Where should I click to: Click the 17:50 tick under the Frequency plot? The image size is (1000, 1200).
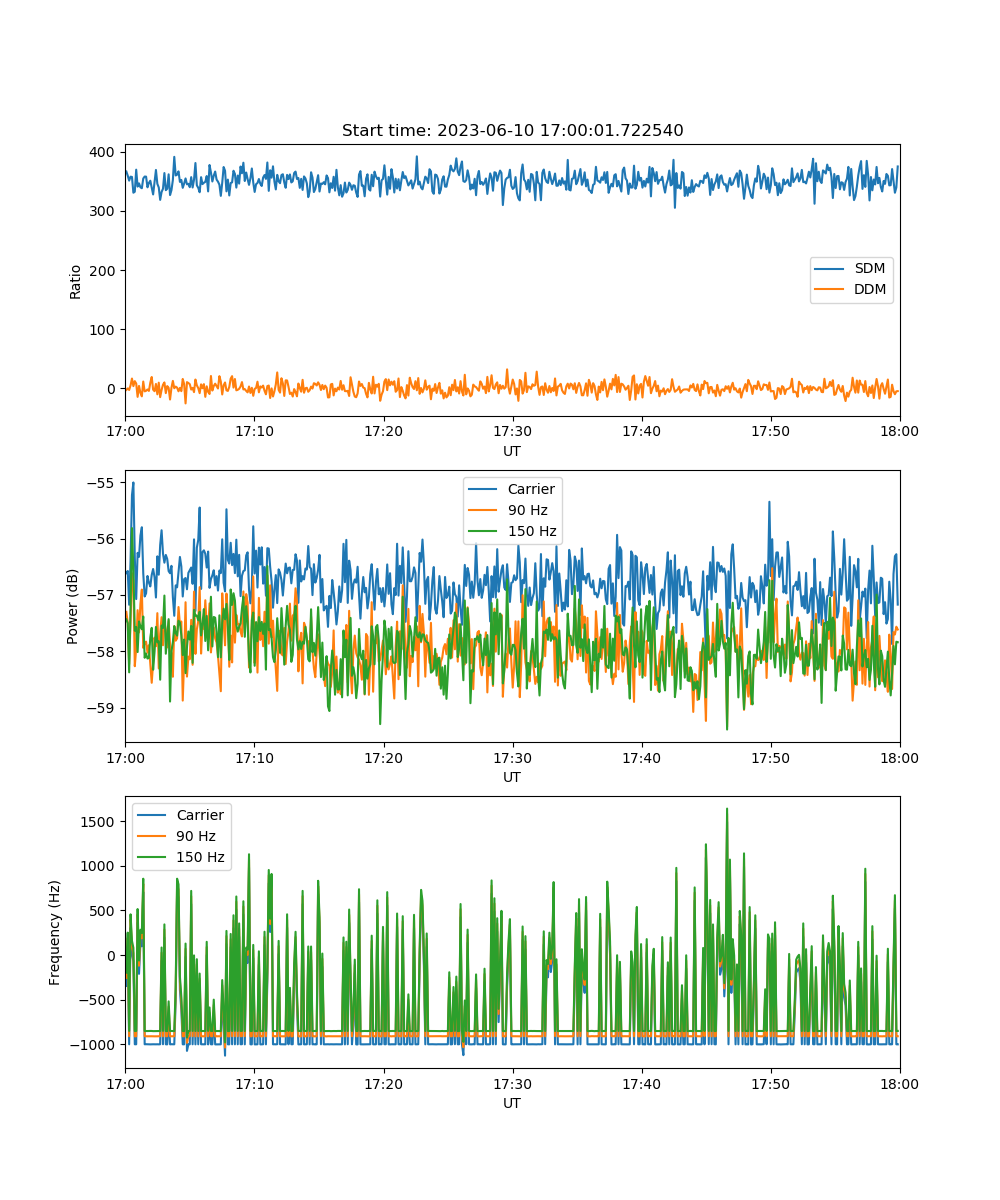coord(771,1083)
